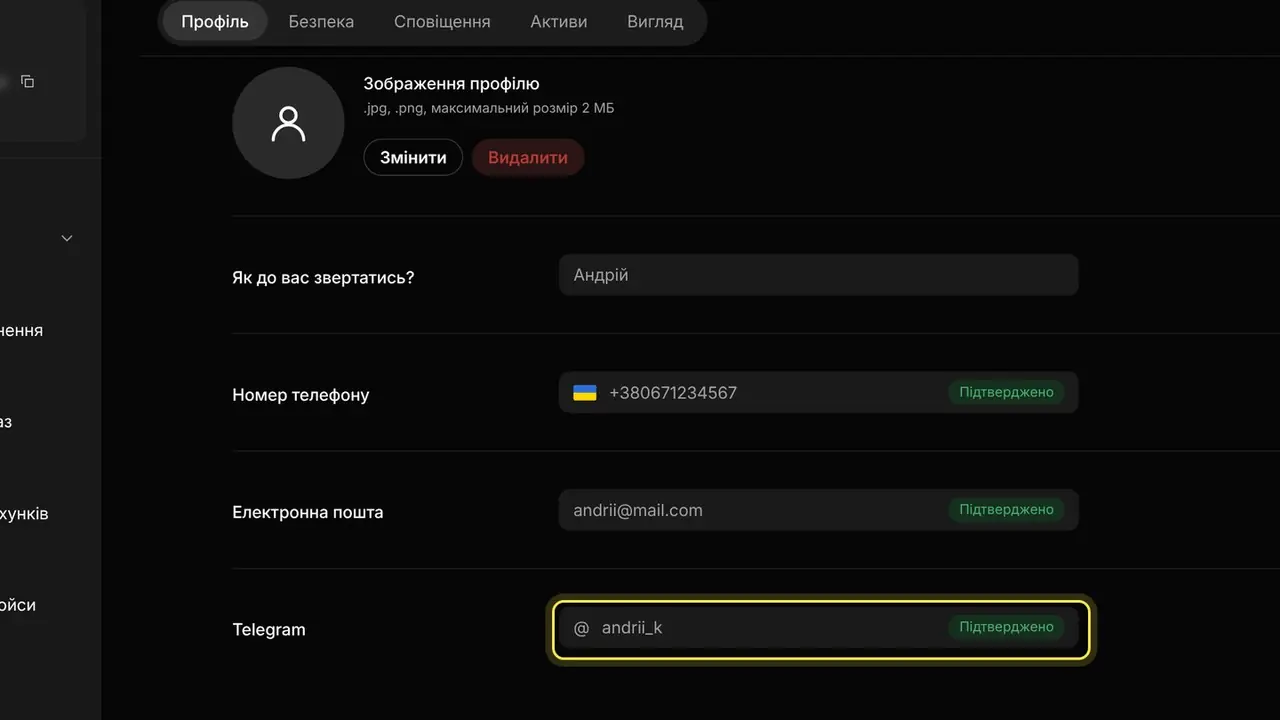Click the Ukraine flag country selector
Viewport: 1280px width, 720px height.
tap(585, 393)
